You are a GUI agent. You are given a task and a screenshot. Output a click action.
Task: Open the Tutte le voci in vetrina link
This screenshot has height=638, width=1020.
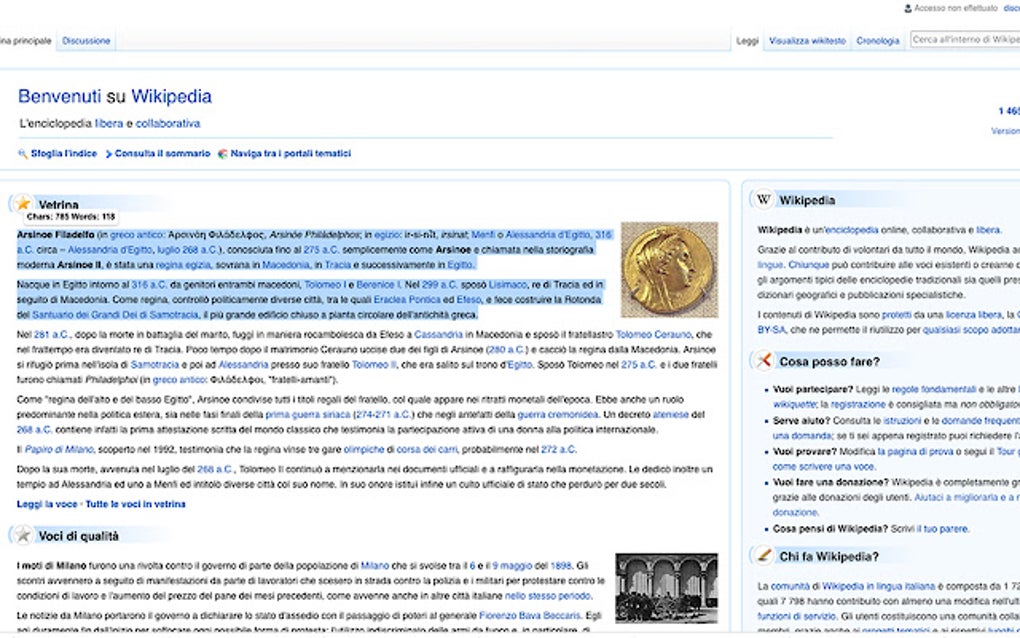(x=135, y=504)
